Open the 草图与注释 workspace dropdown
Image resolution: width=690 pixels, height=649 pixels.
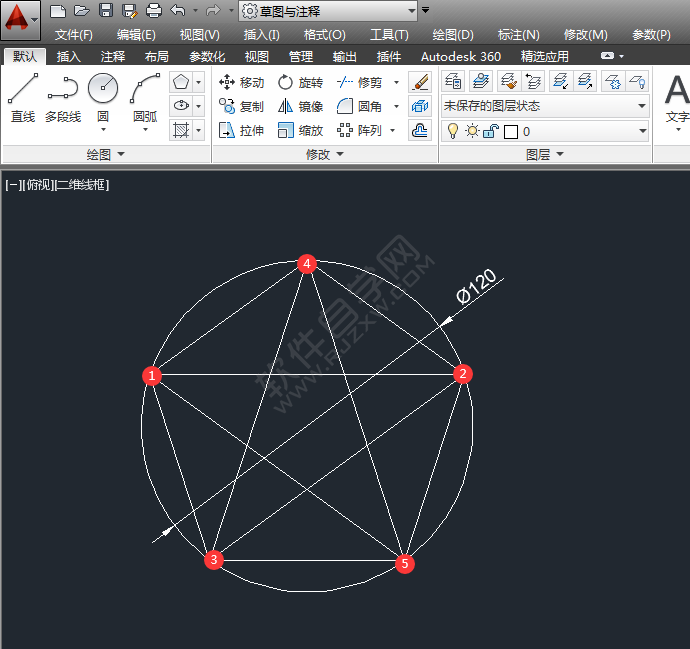329,11
